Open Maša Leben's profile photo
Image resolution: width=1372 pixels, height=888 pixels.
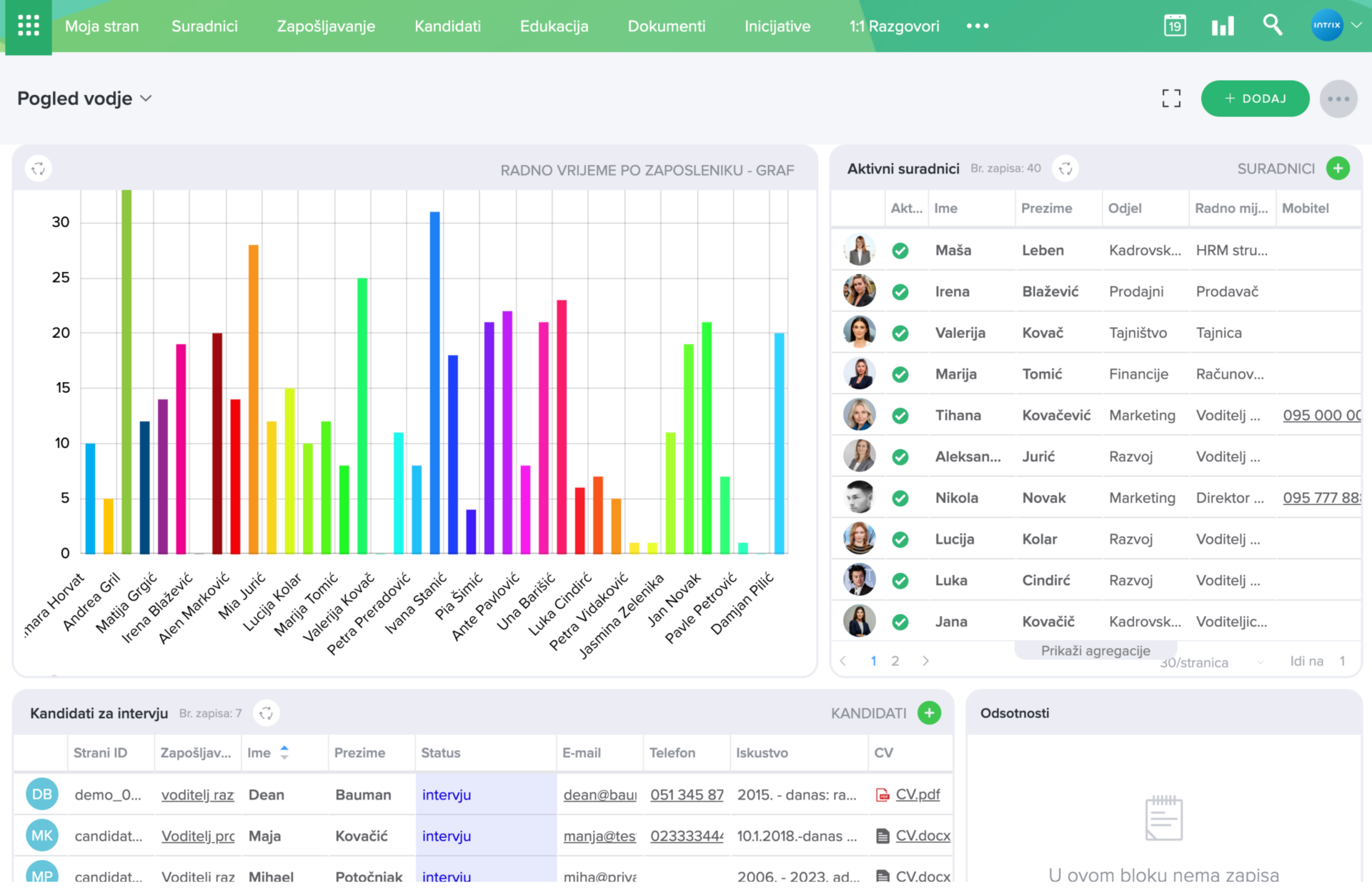[x=859, y=250]
